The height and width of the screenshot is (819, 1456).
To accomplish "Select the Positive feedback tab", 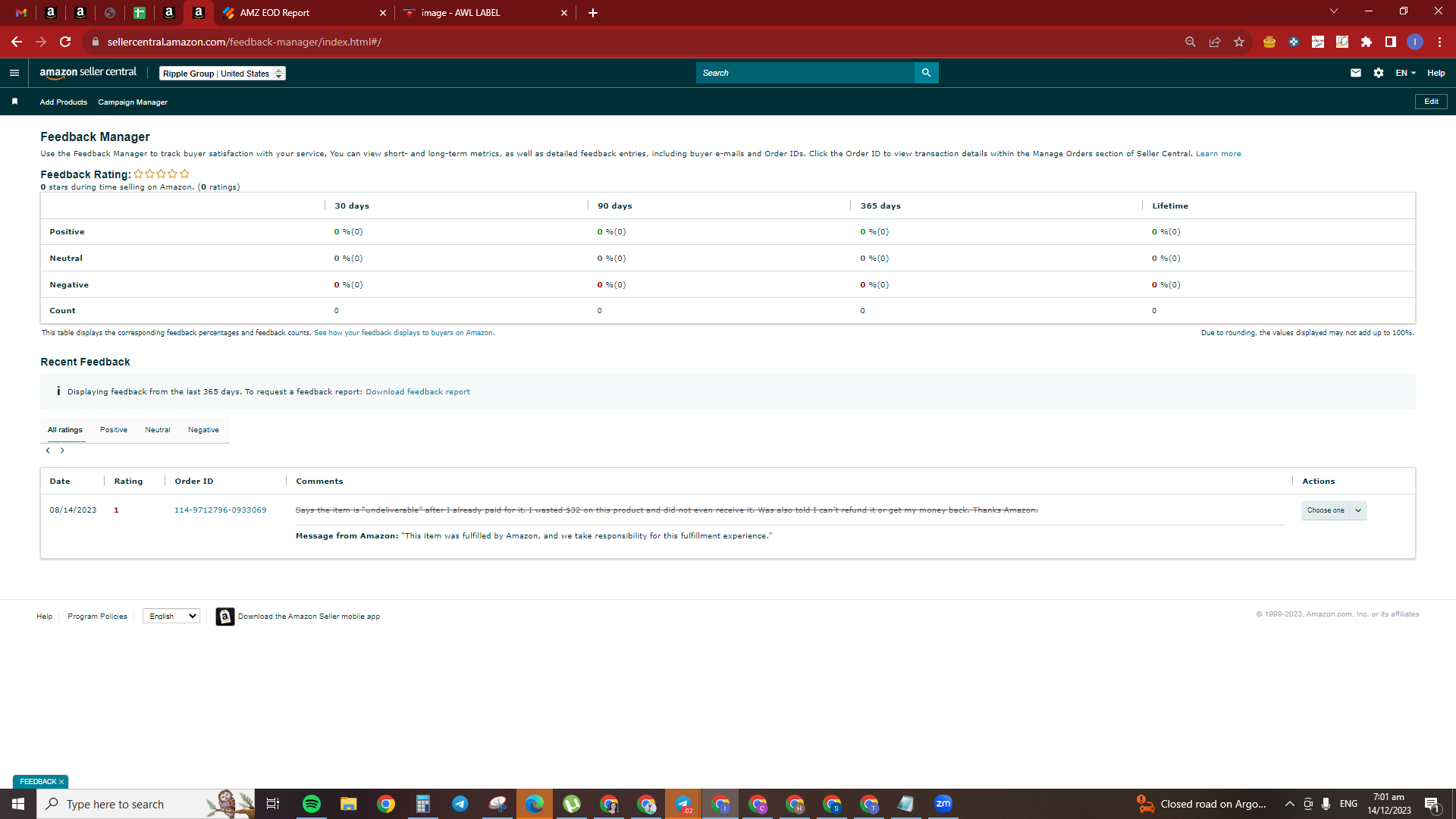I will 114,430.
